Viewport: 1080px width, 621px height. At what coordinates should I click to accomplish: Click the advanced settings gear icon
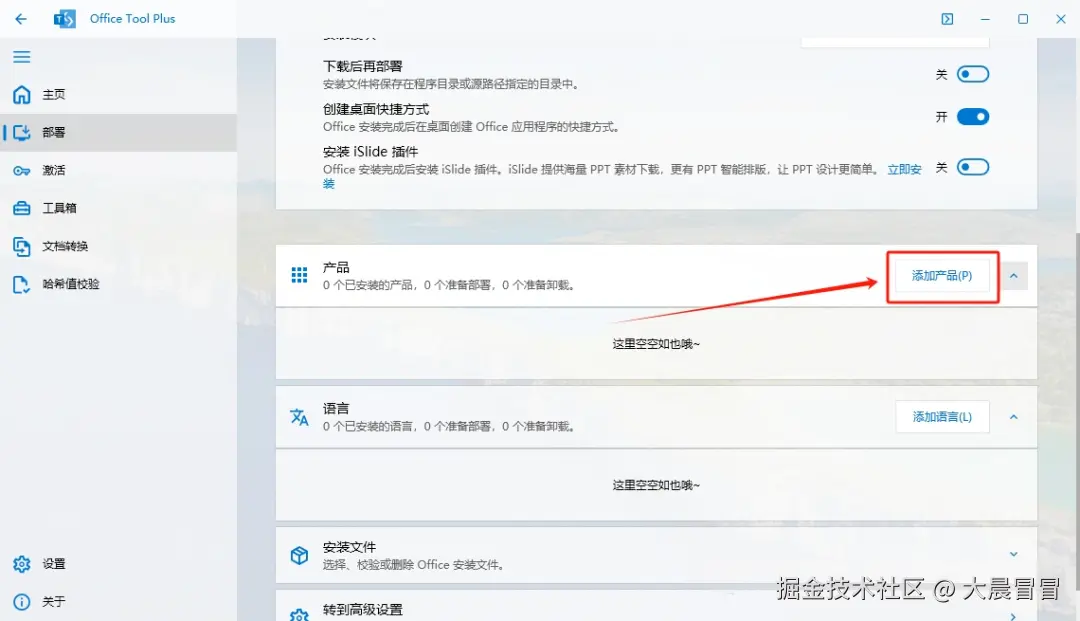click(x=299, y=614)
